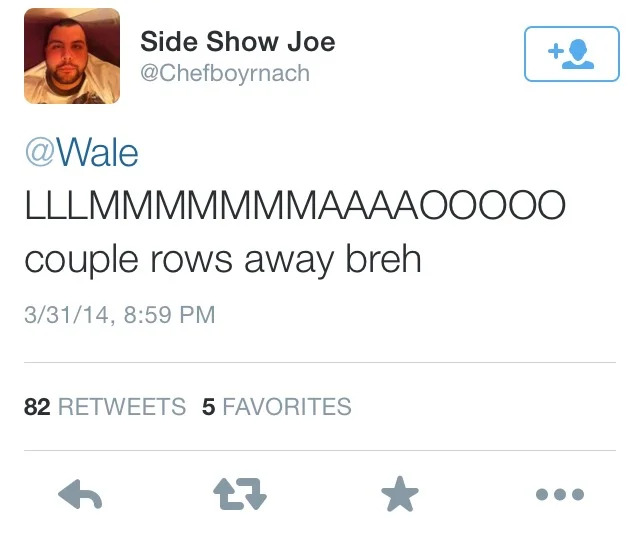Open Side Show Joe's profile photo
The image size is (640, 536).
72,56
